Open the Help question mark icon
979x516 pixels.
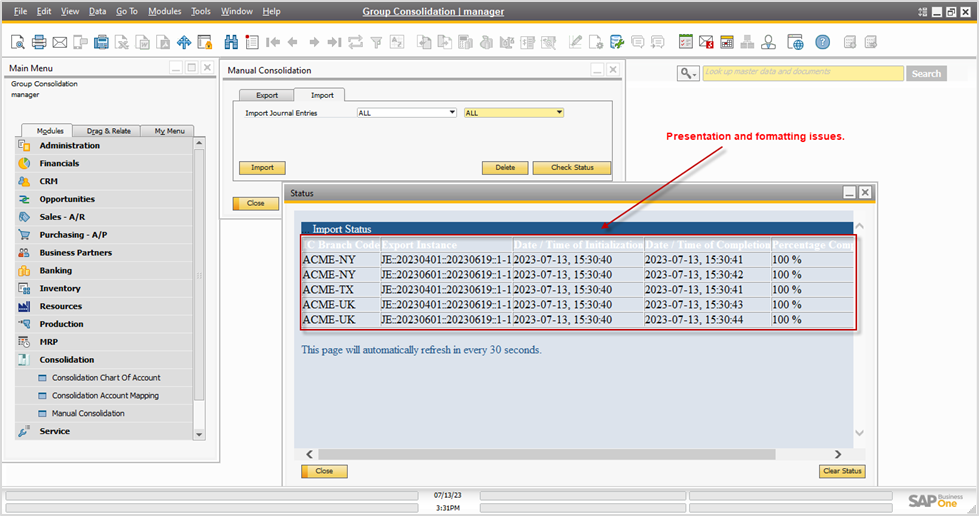pyautogui.click(x=822, y=42)
